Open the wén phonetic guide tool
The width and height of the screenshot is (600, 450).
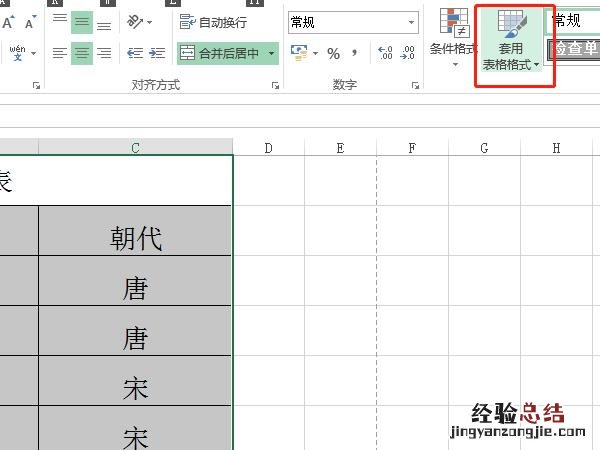(x=18, y=53)
